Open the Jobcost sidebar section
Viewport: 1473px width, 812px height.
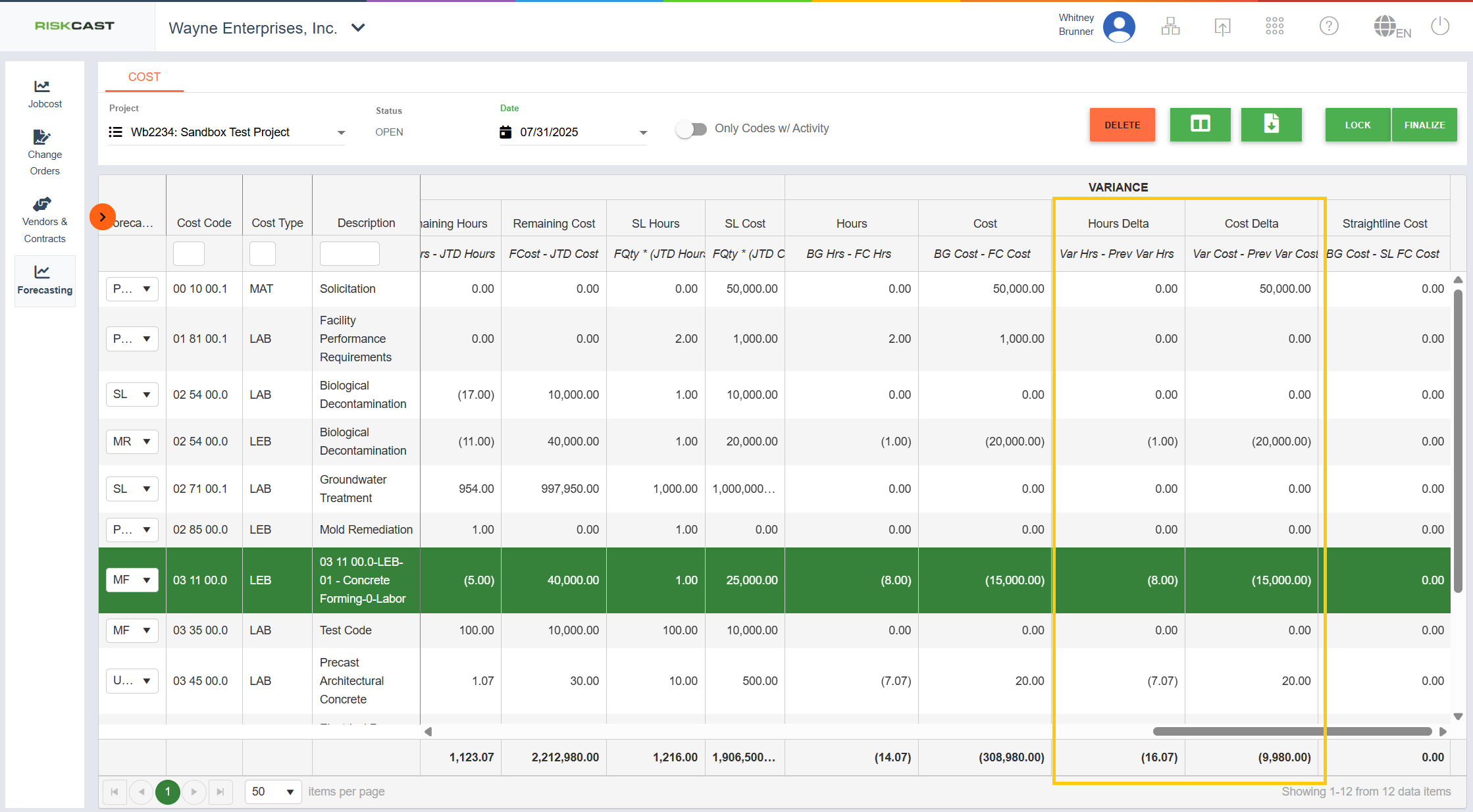[44, 94]
